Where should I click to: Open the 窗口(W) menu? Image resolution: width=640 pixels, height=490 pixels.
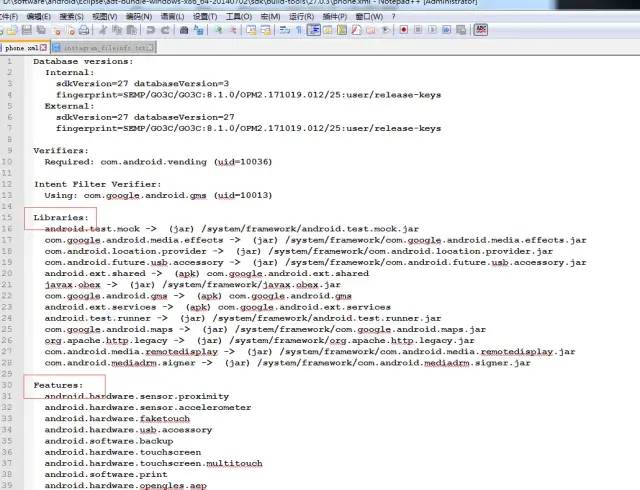(x=369, y=17)
